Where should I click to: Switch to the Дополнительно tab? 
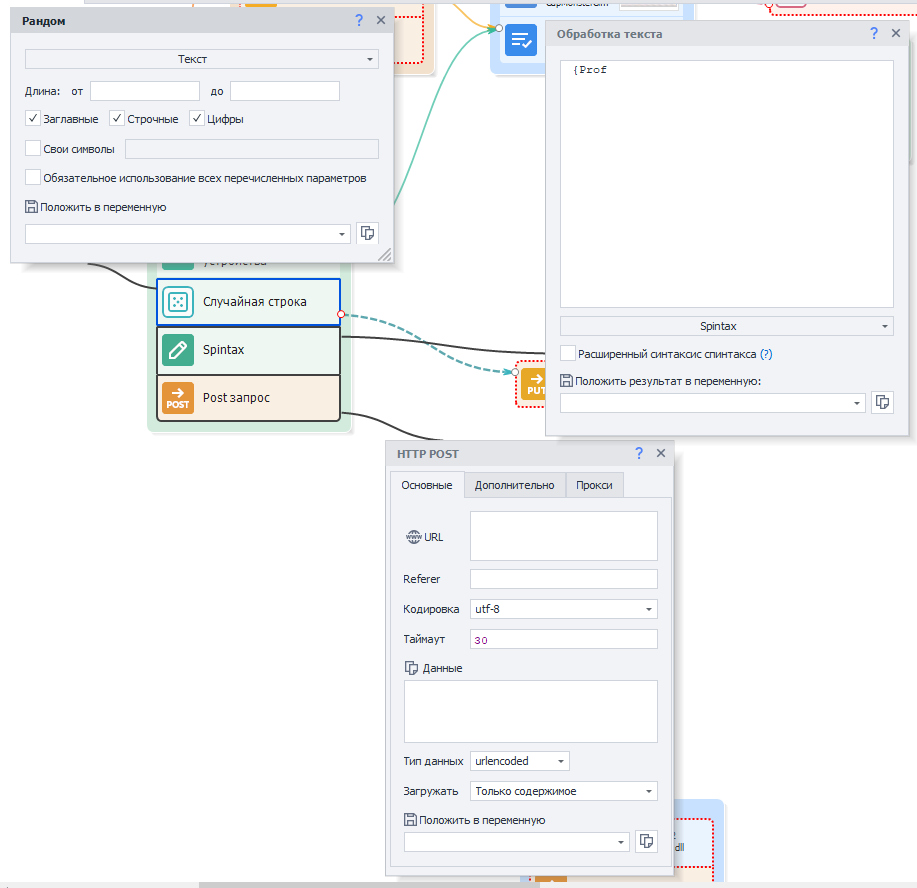[514, 485]
